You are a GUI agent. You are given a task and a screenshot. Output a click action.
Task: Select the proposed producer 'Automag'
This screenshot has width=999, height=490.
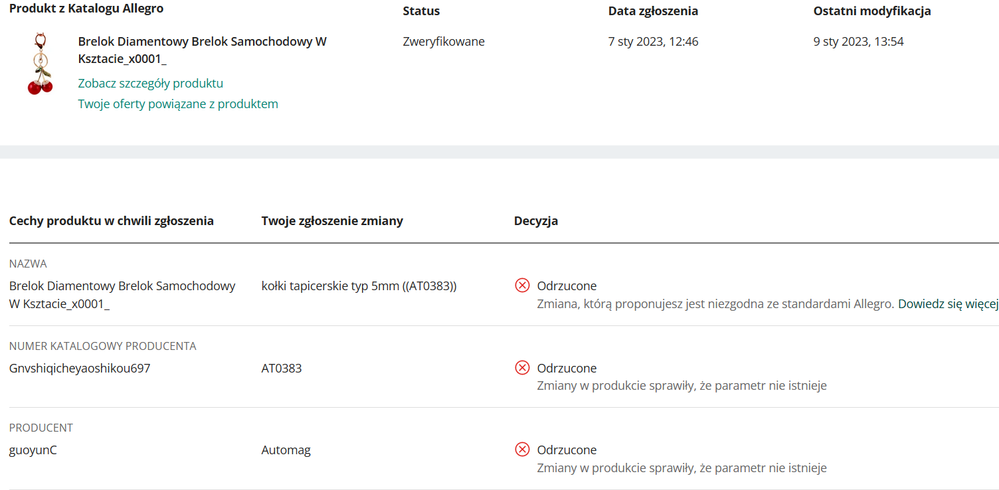(286, 450)
